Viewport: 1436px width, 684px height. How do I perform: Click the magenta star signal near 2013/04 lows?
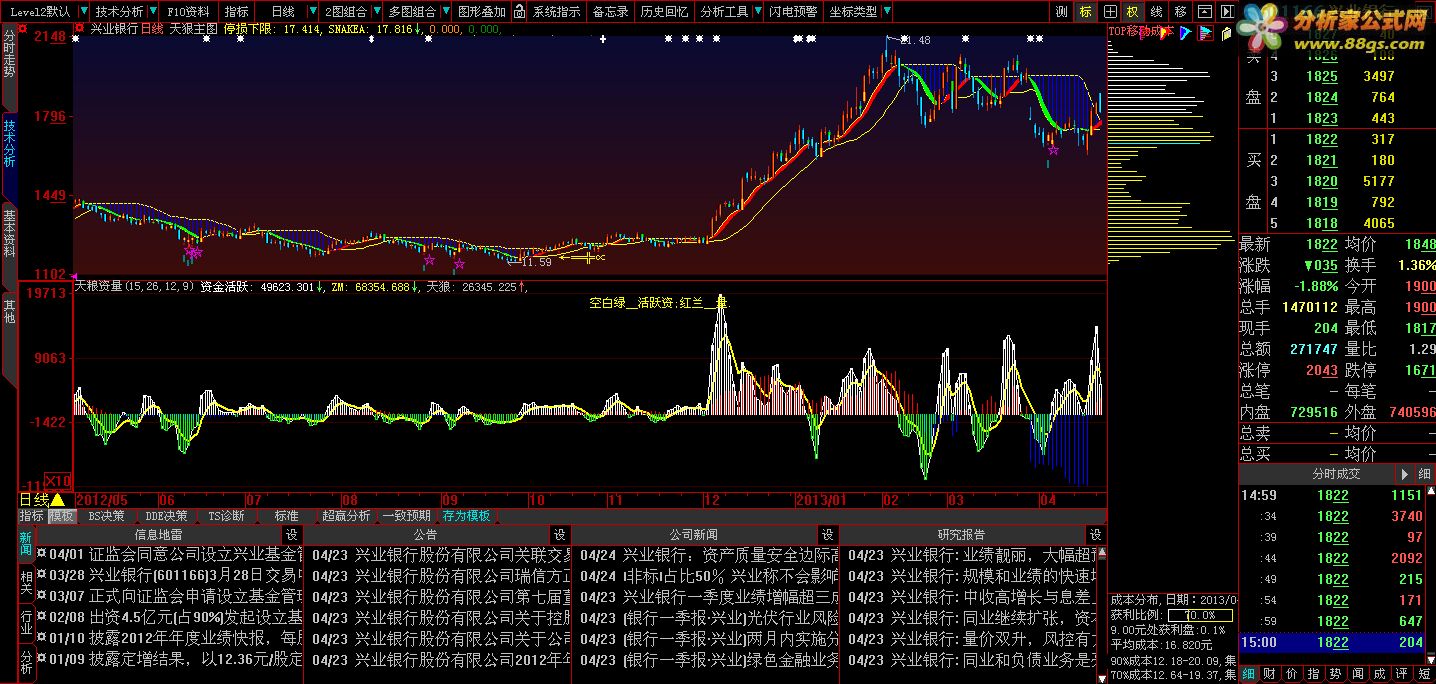tap(1053, 150)
